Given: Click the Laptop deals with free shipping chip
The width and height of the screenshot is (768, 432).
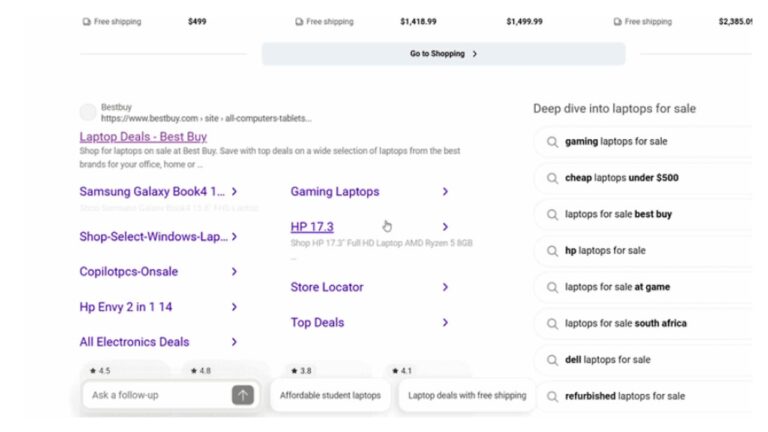Looking at the screenshot, I should click(467, 395).
